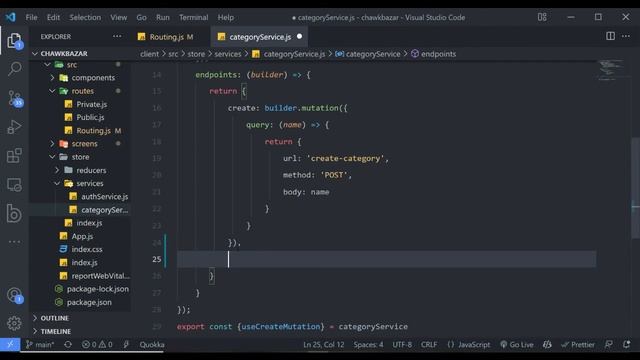Open the Explorer view in activity bar
The height and width of the screenshot is (360, 640).
14,41
